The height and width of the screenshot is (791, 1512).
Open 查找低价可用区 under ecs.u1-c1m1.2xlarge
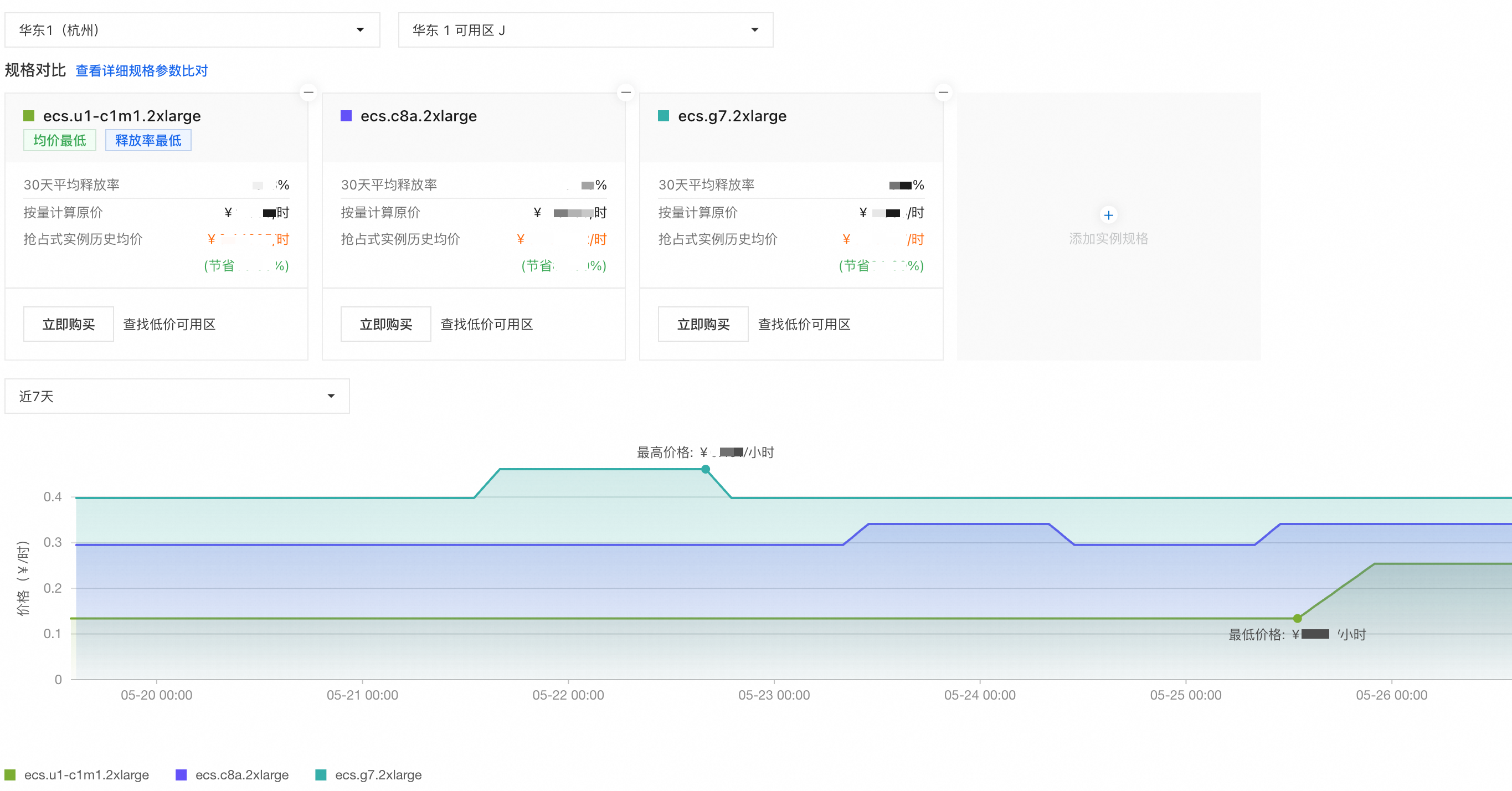click(169, 324)
